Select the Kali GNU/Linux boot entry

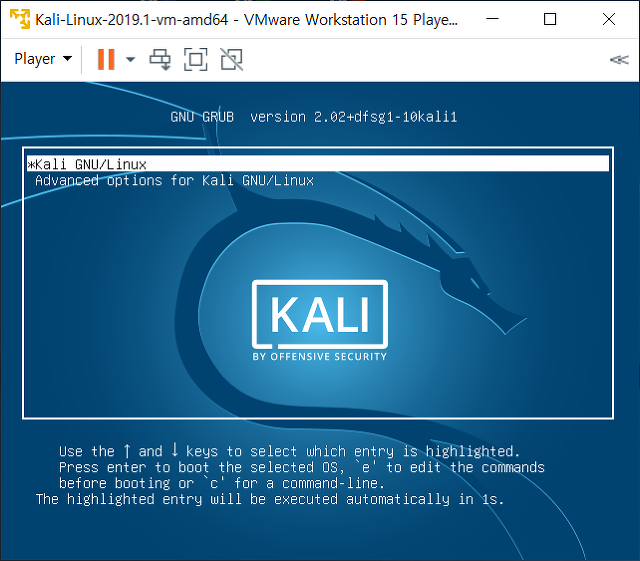[x=318, y=164]
